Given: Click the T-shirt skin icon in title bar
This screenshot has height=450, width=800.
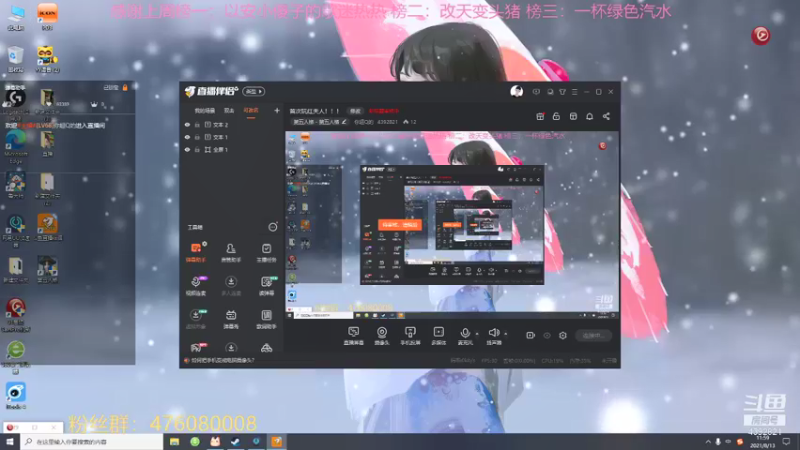Looking at the screenshot, I should coord(562,92).
